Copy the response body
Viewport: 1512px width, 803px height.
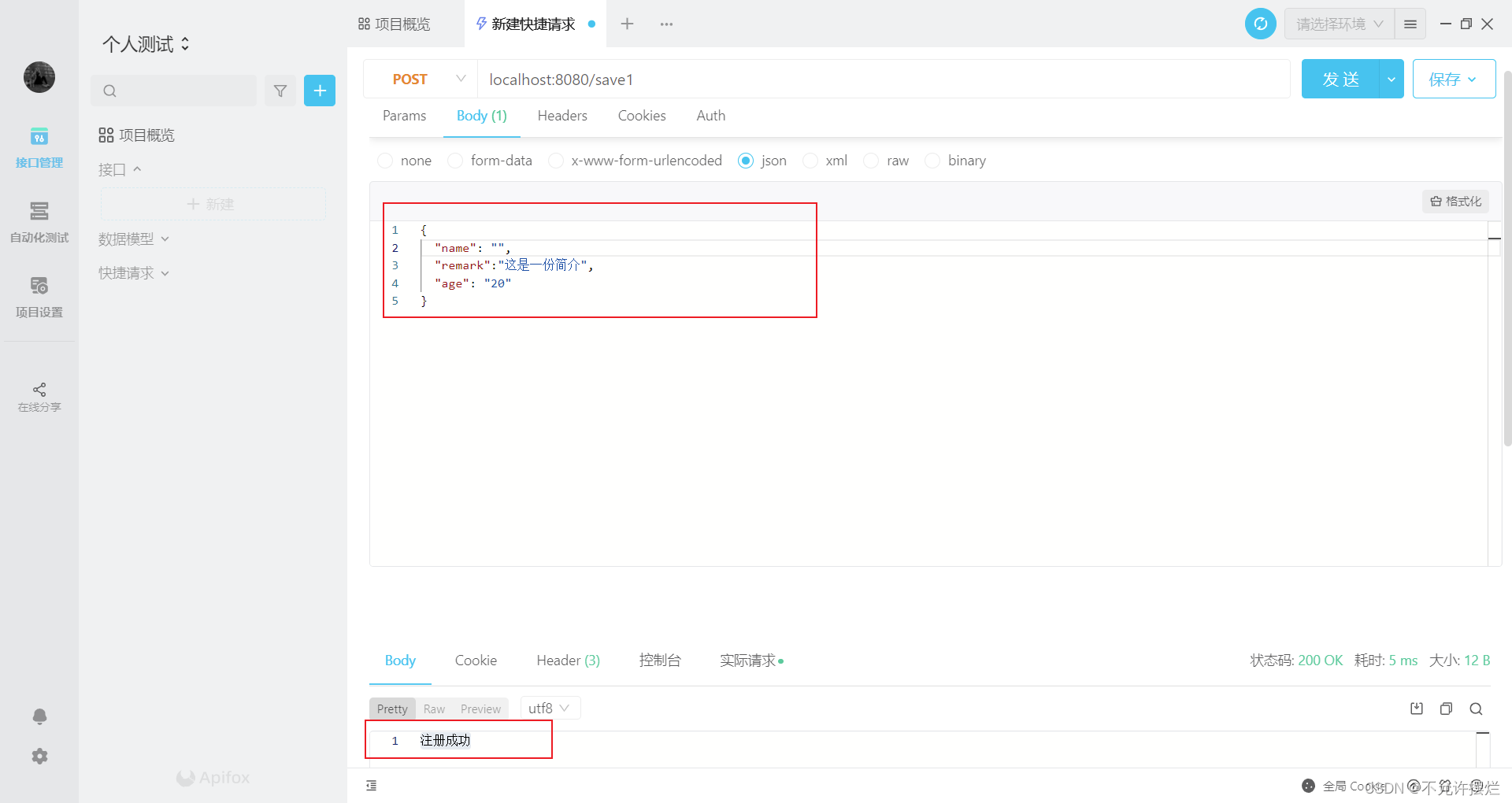click(1446, 709)
